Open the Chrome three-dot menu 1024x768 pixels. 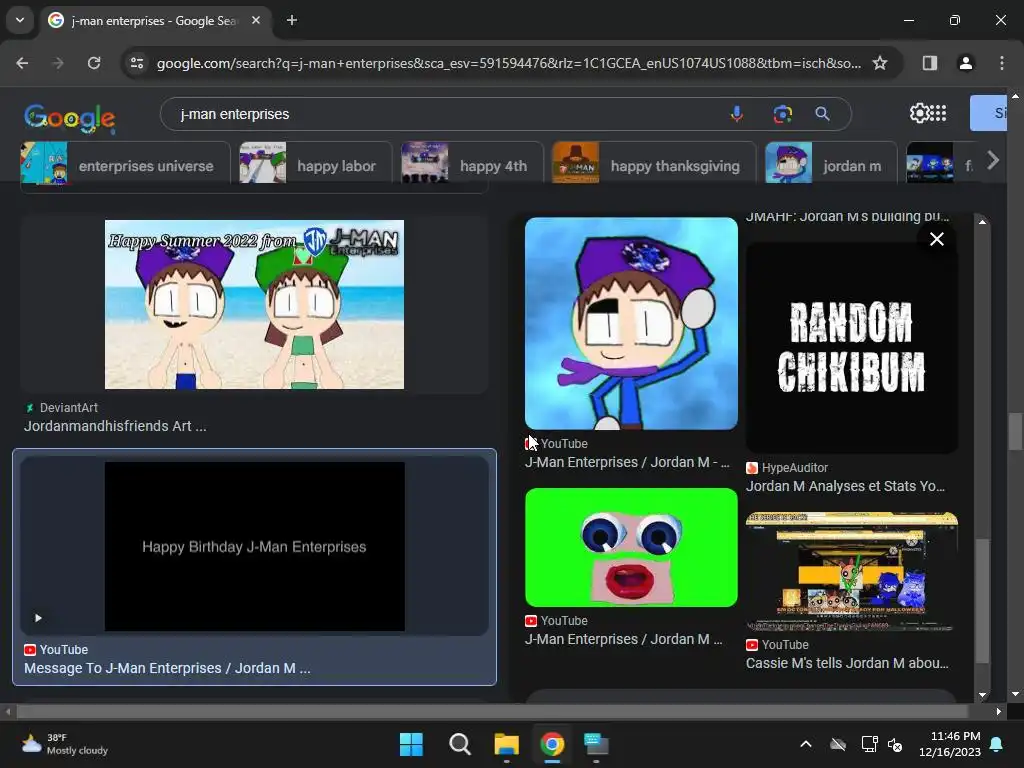(x=1002, y=63)
